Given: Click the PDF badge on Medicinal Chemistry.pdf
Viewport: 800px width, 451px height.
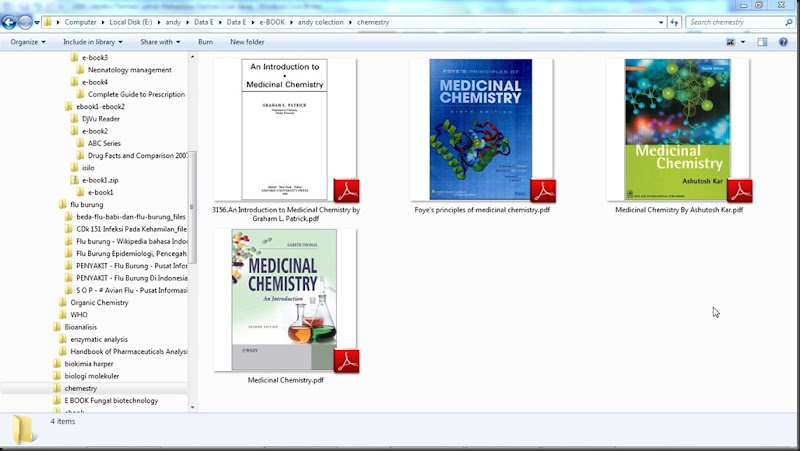Looking at the screenshot, I should [346, 361].
